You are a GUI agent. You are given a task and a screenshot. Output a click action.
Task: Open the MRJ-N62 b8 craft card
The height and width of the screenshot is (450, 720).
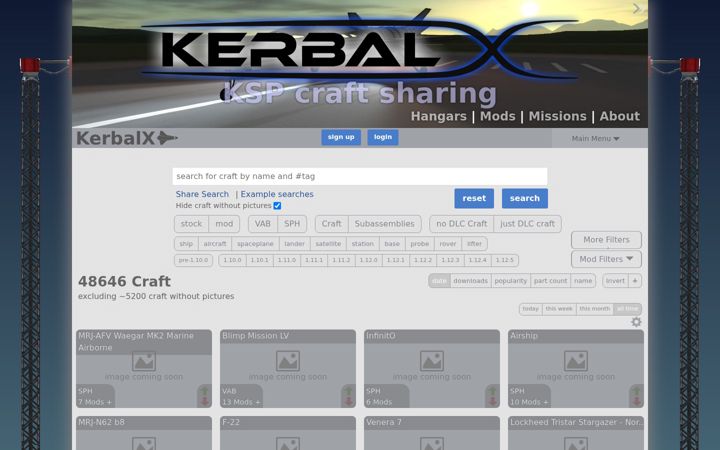pyautogui.click(x=144, y=433)
